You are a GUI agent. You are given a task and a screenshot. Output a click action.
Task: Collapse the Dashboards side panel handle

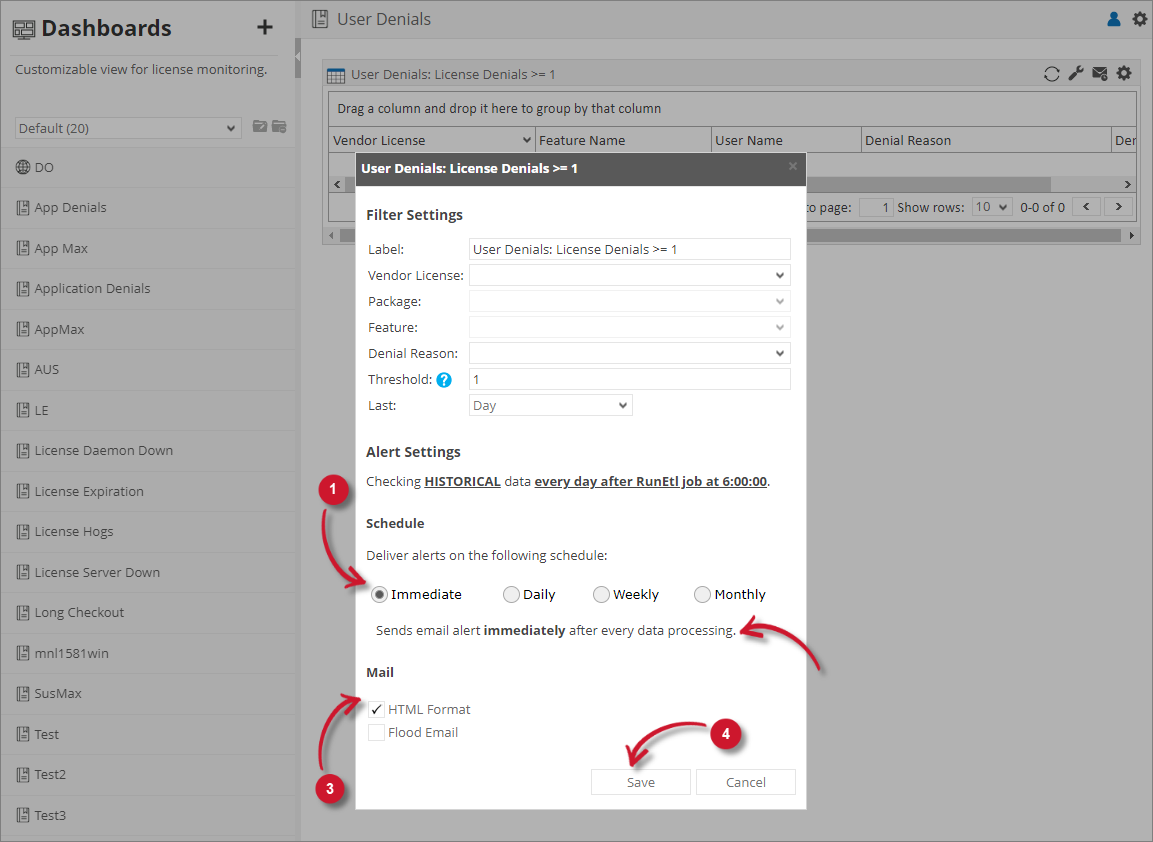pos(298,56)
